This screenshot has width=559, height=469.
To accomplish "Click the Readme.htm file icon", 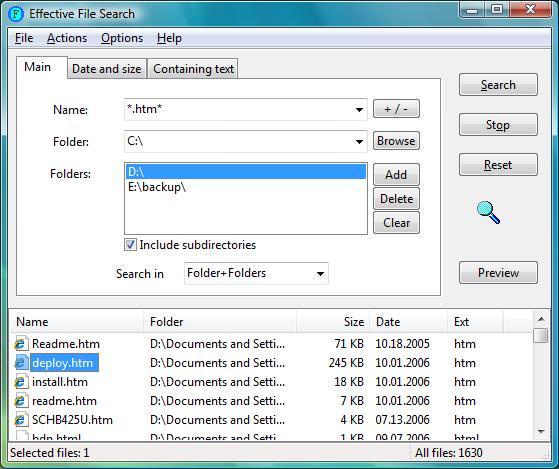I will (21, 344).
